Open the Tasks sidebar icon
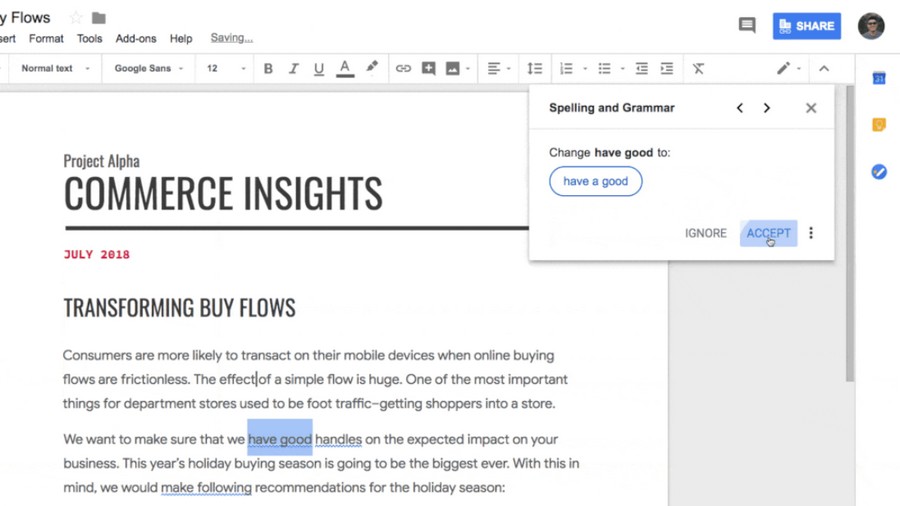The image size is (900, 506). [879, 172]
